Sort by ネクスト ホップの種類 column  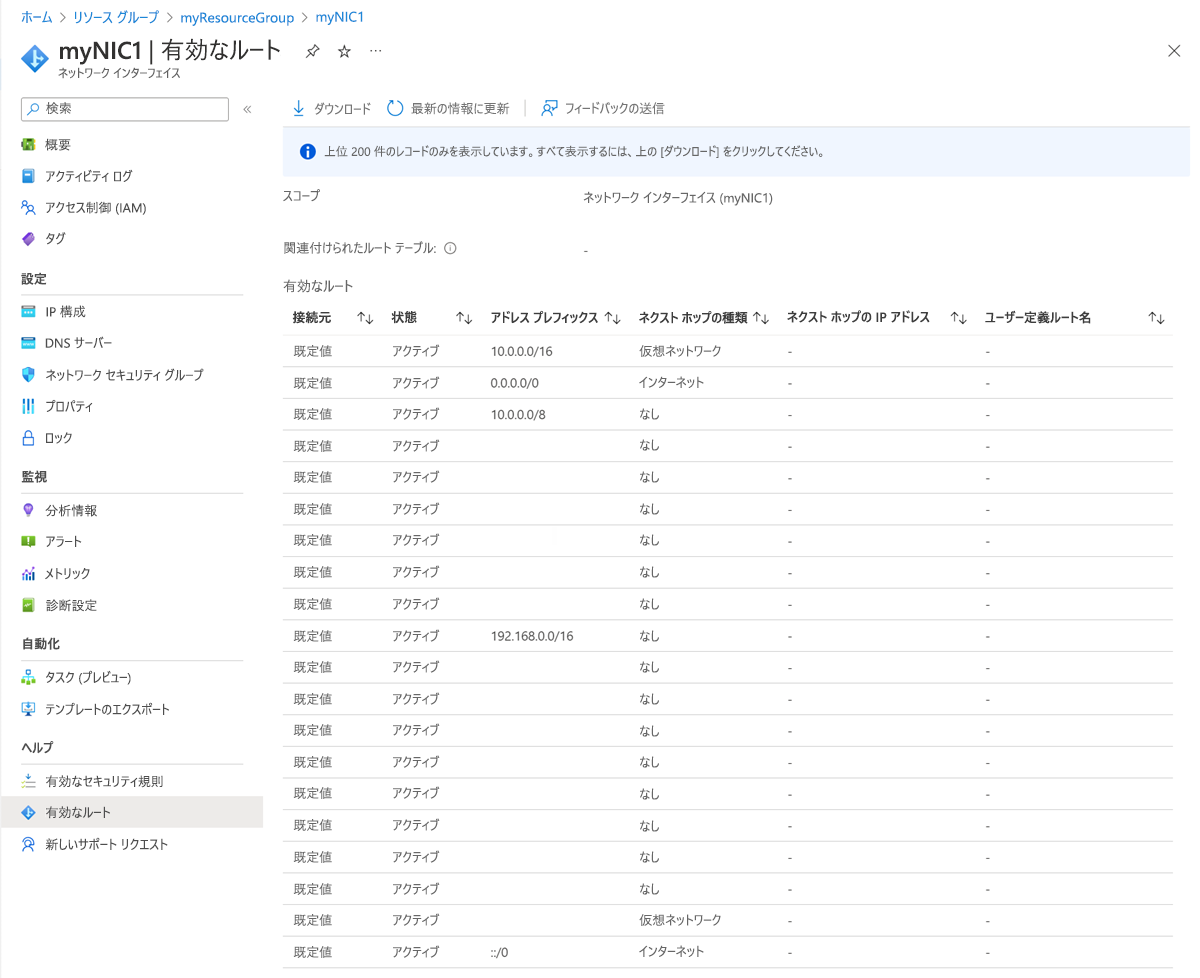[x=760, y=318]
